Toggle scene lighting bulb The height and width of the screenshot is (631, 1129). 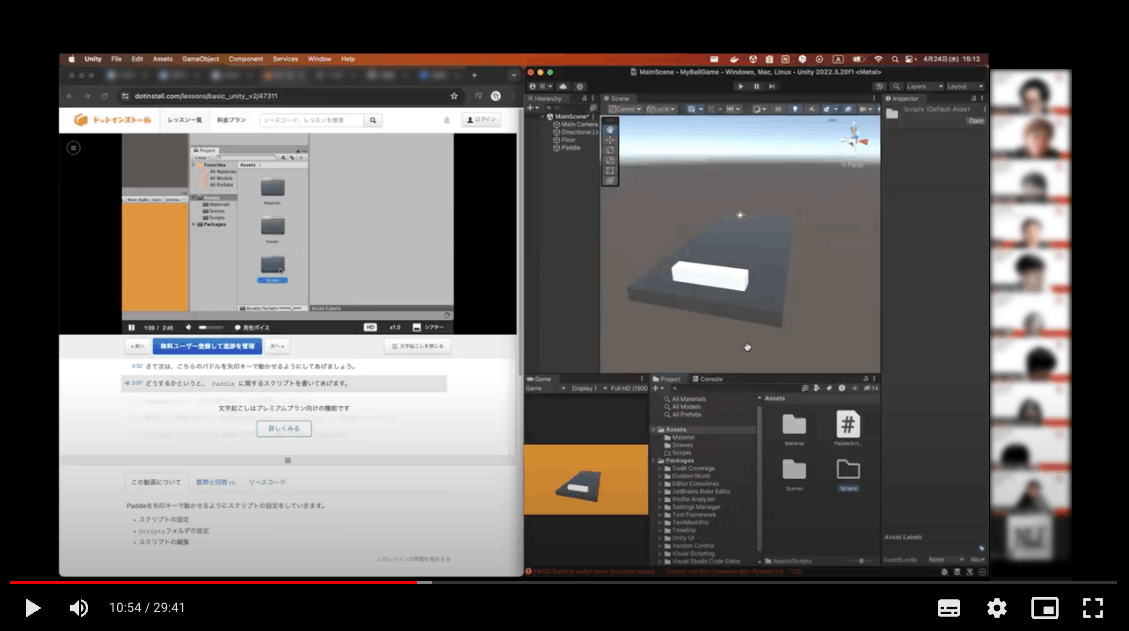(x=795, y=109)
